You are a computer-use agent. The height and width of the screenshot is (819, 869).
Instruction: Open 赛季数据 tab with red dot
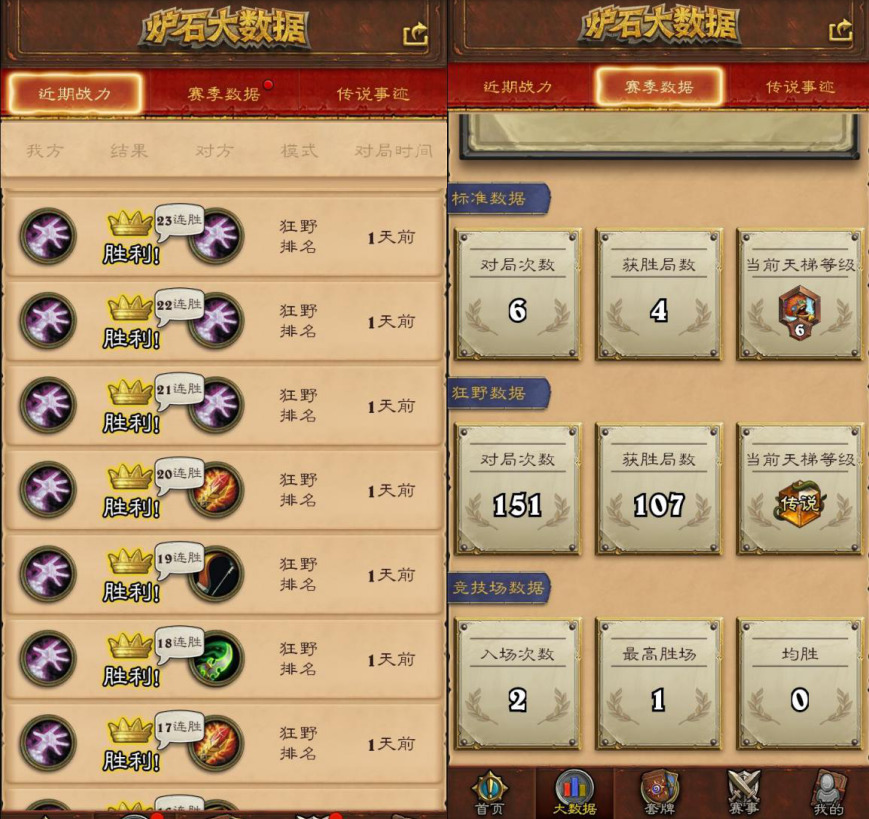(224, 94)
